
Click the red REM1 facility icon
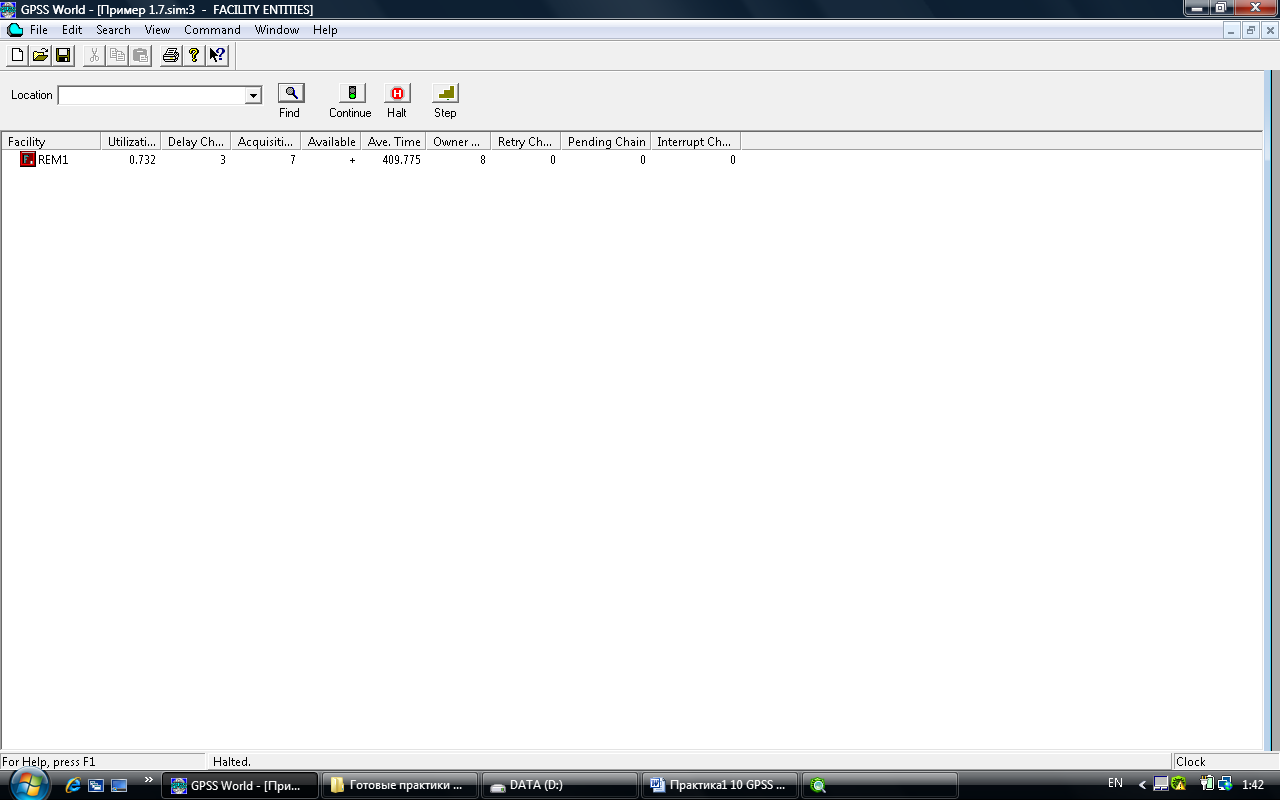pyautogui.click(x=28, y=160)
